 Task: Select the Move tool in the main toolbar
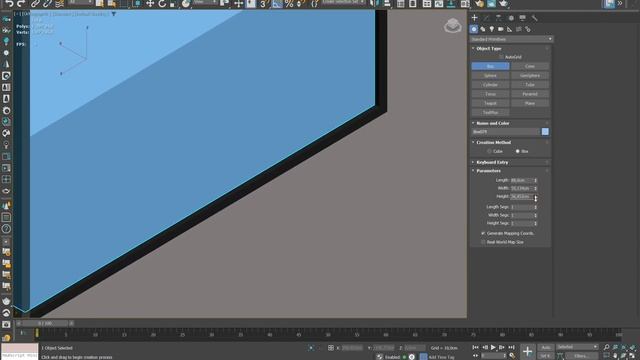pyautogui.click(x=150, y=4)
